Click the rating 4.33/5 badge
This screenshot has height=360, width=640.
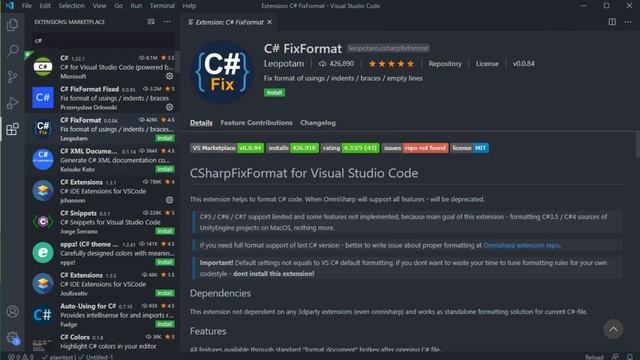pos(350,148)
